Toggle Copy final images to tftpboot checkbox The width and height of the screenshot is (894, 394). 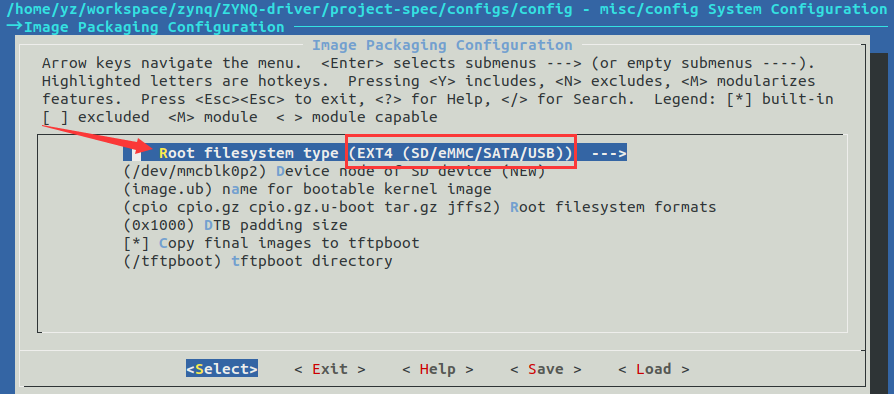point(136,243)
